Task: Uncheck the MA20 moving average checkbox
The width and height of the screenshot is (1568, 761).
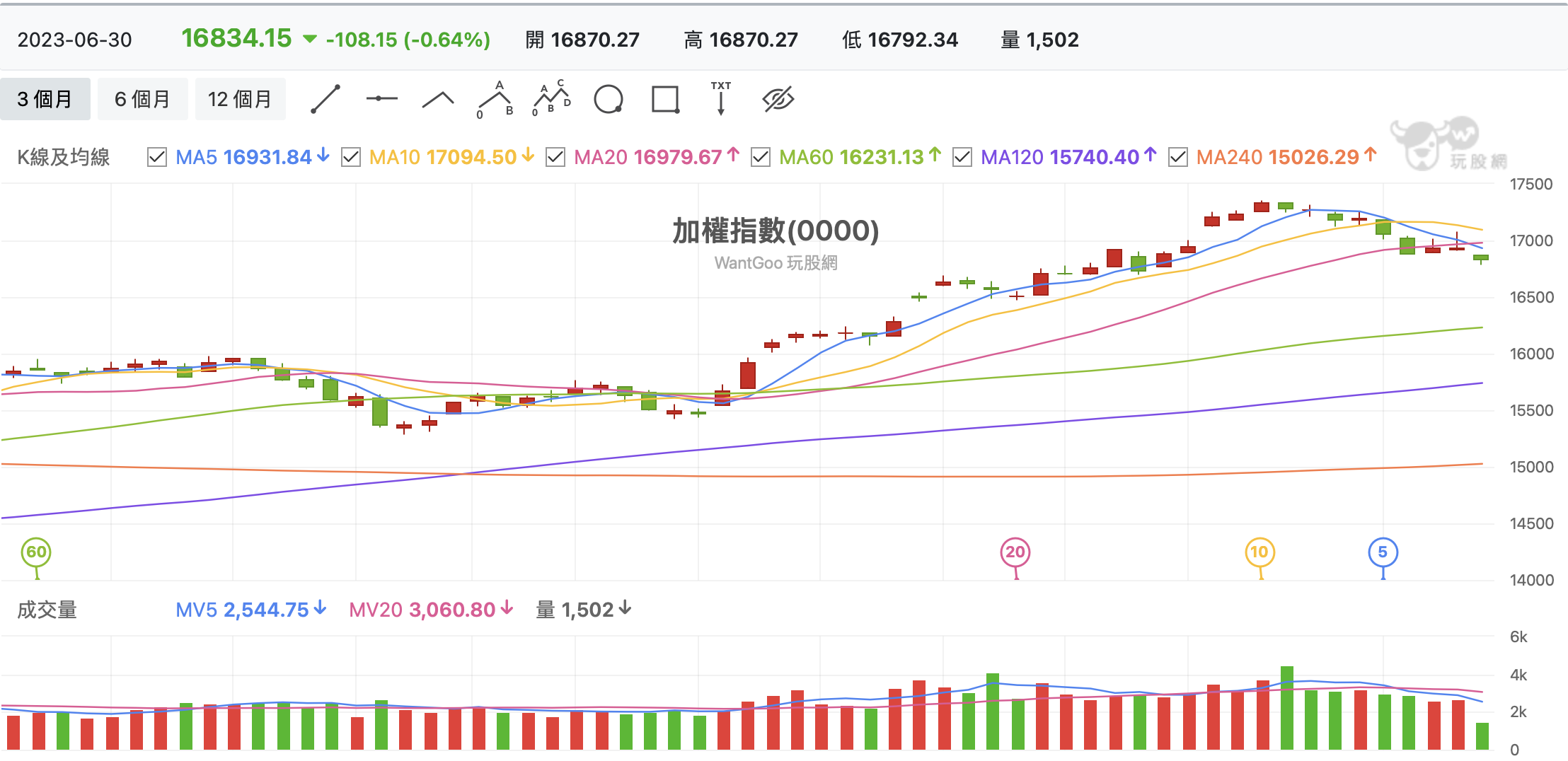Action: 555,157
